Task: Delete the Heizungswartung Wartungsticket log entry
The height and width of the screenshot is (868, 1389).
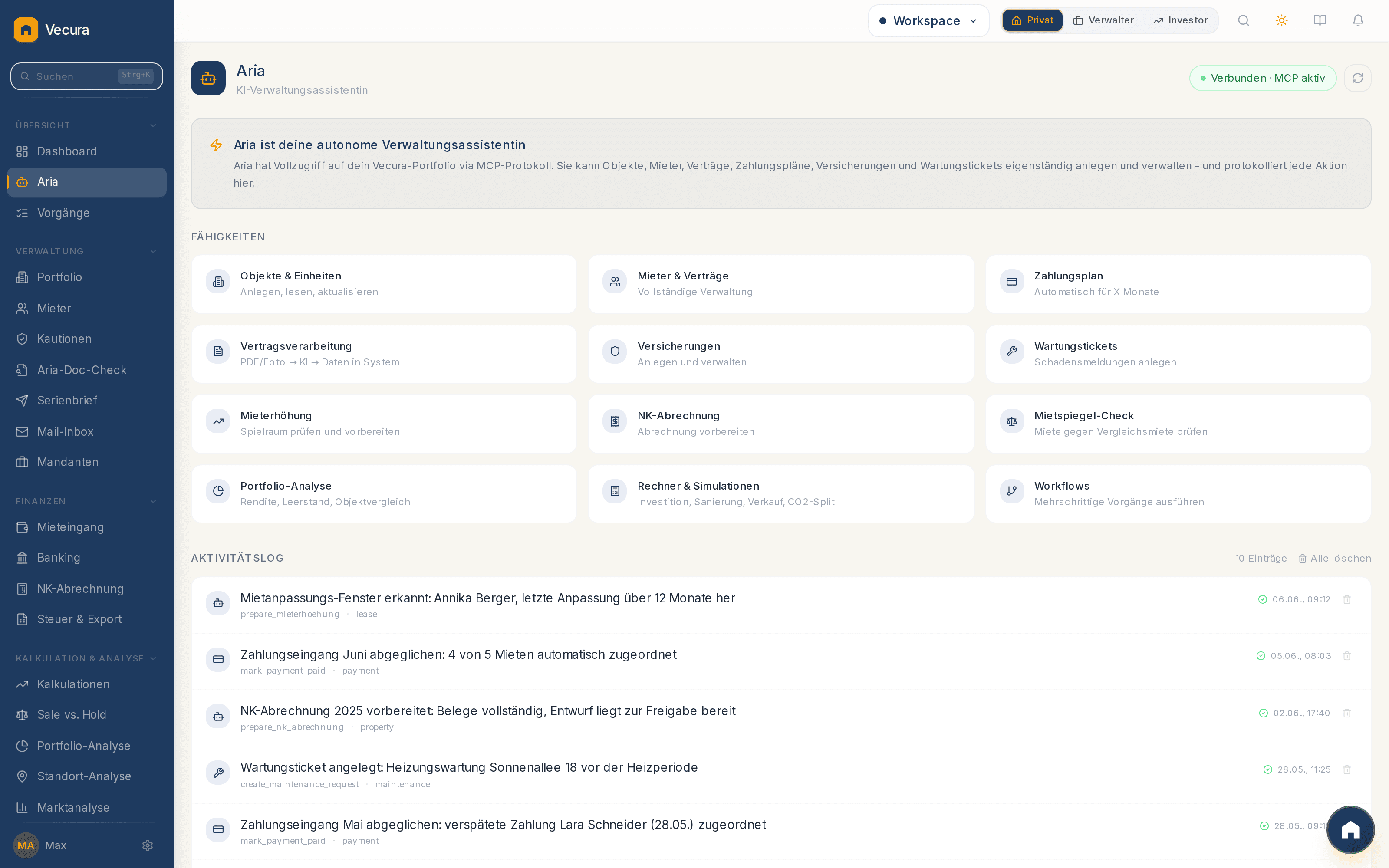Action: point(1347,769)
